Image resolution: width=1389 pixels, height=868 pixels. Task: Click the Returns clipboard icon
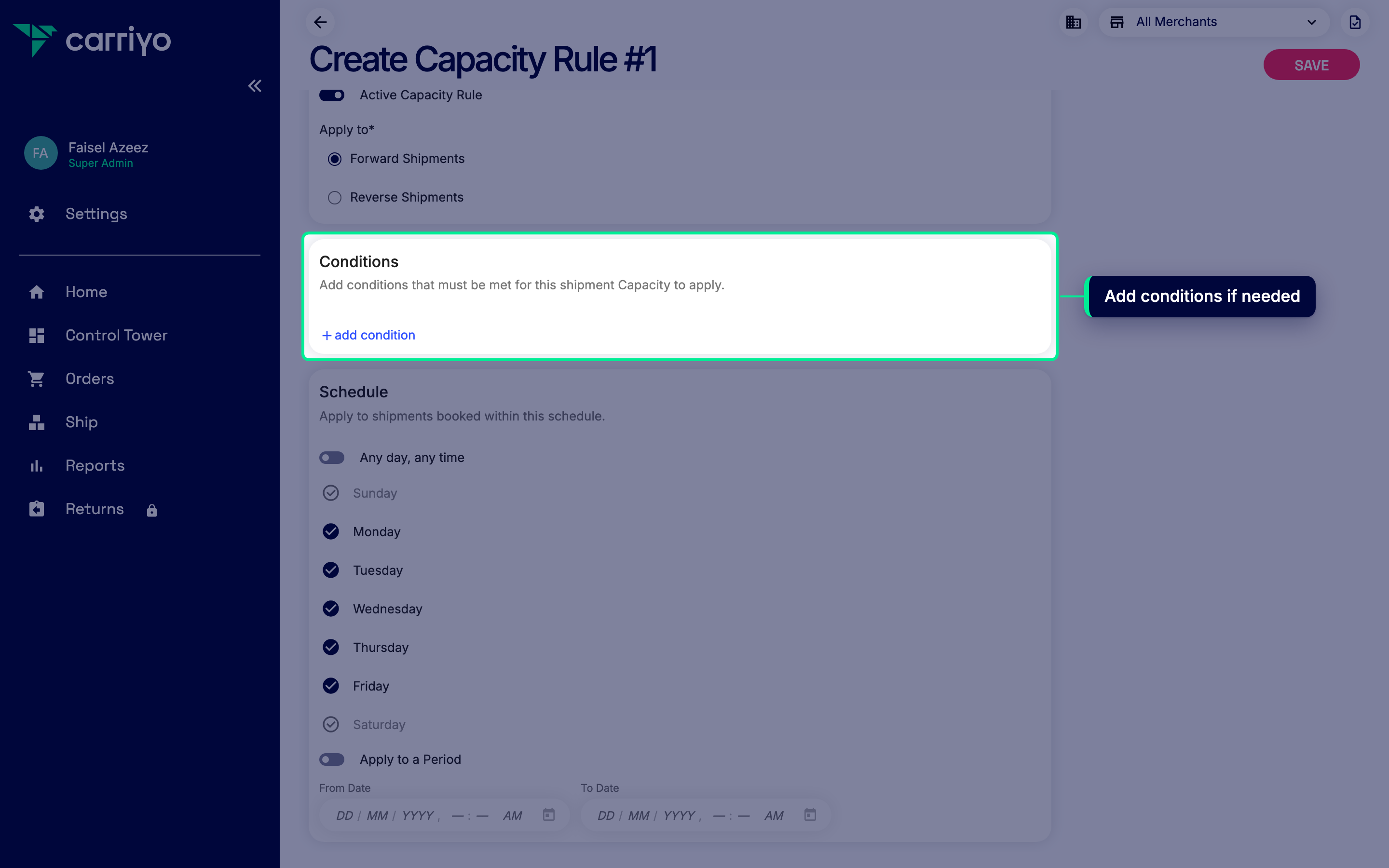(x=37, y=509)
